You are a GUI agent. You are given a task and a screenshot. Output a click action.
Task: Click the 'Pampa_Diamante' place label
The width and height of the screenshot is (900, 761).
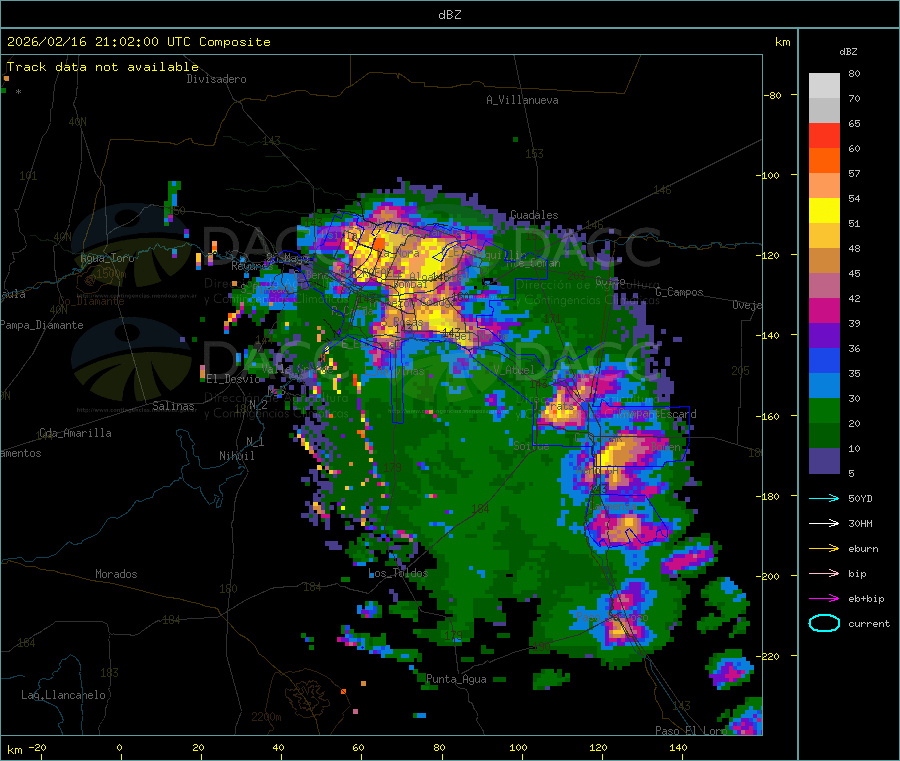click(42, 325)
